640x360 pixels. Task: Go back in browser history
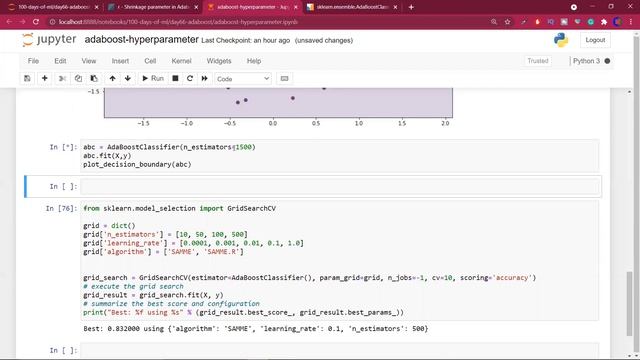pos(9,22)
